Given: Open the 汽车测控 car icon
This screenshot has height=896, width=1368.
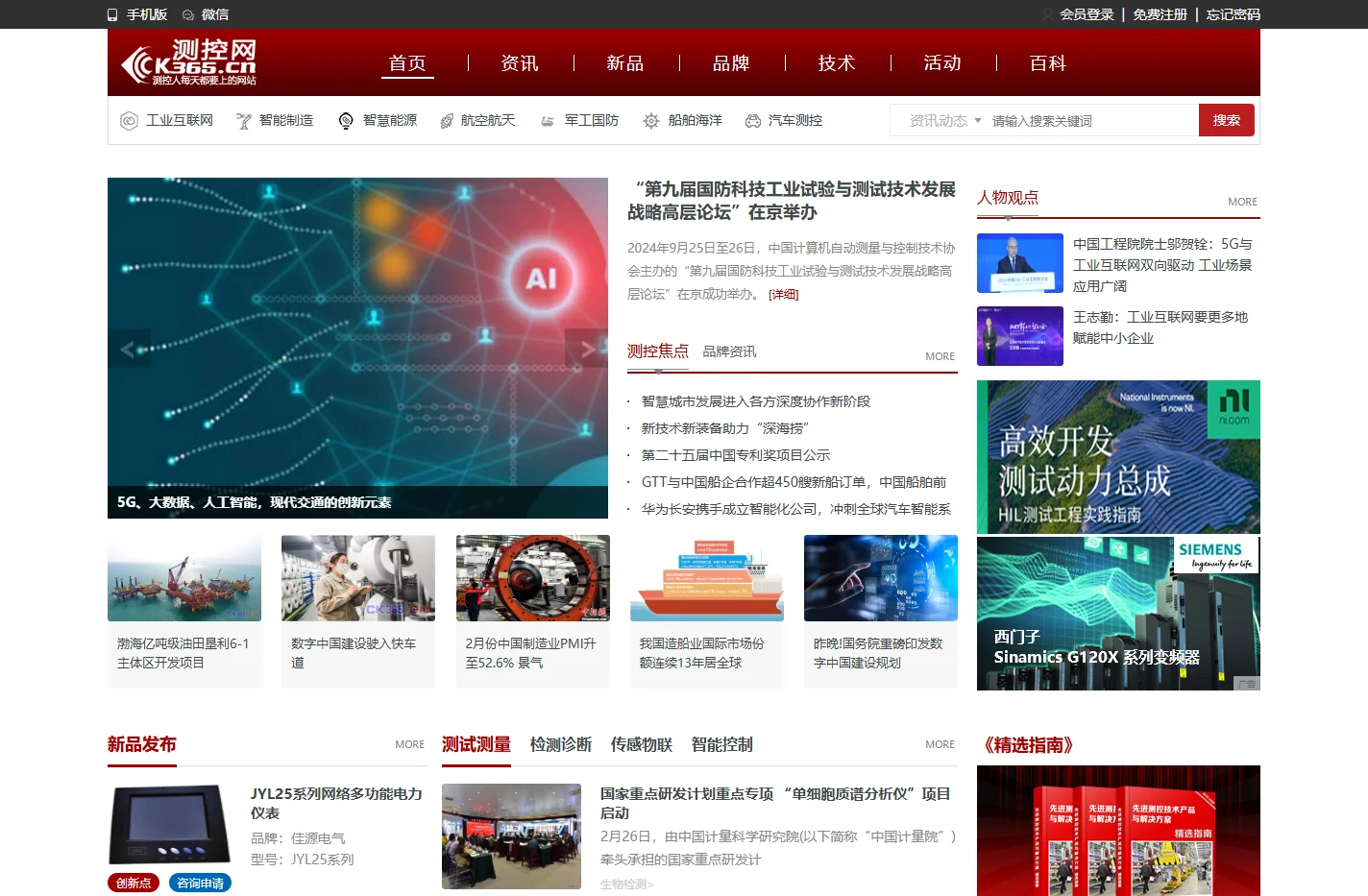Looking at the screenshot, I should click(x=753, y=120).
